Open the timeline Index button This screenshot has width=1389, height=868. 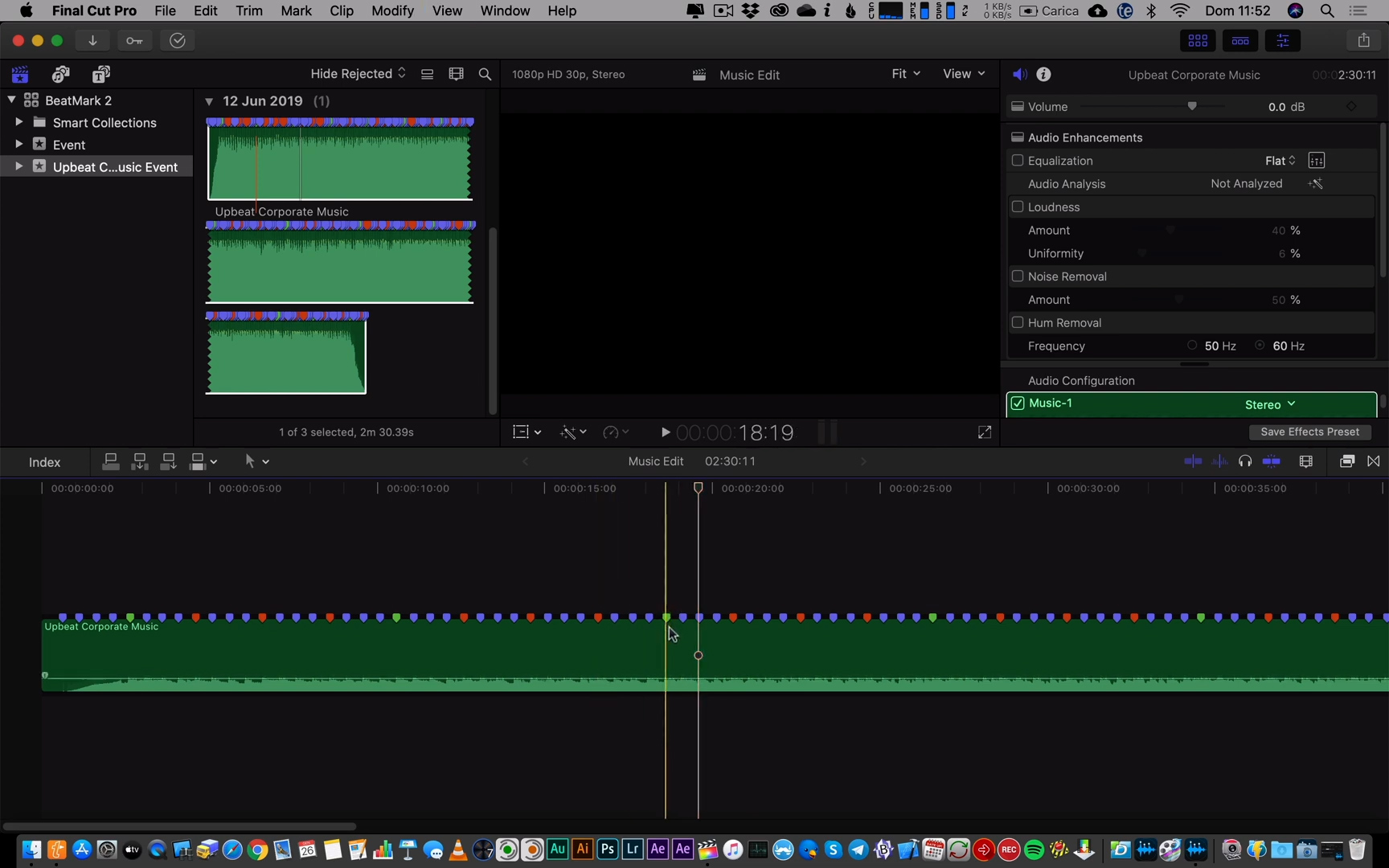click(45, 462)
